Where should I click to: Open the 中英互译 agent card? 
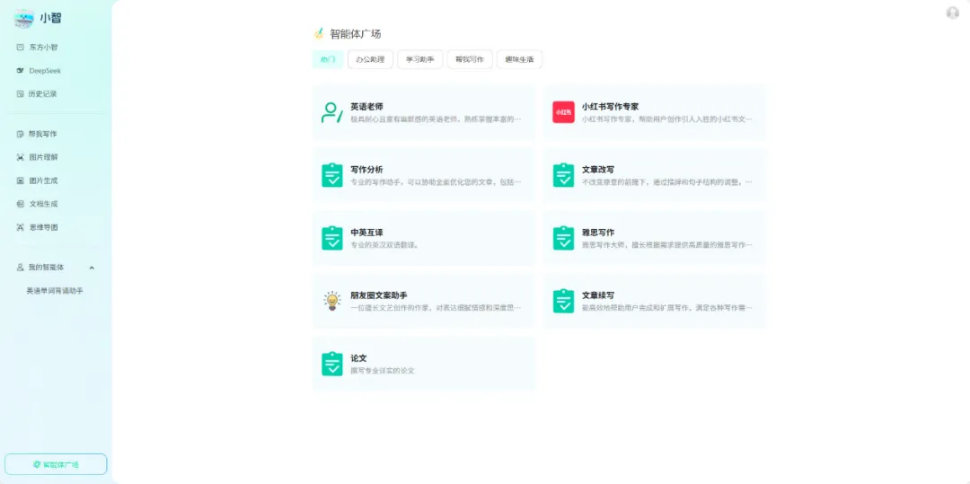click(x=423, y=238)
